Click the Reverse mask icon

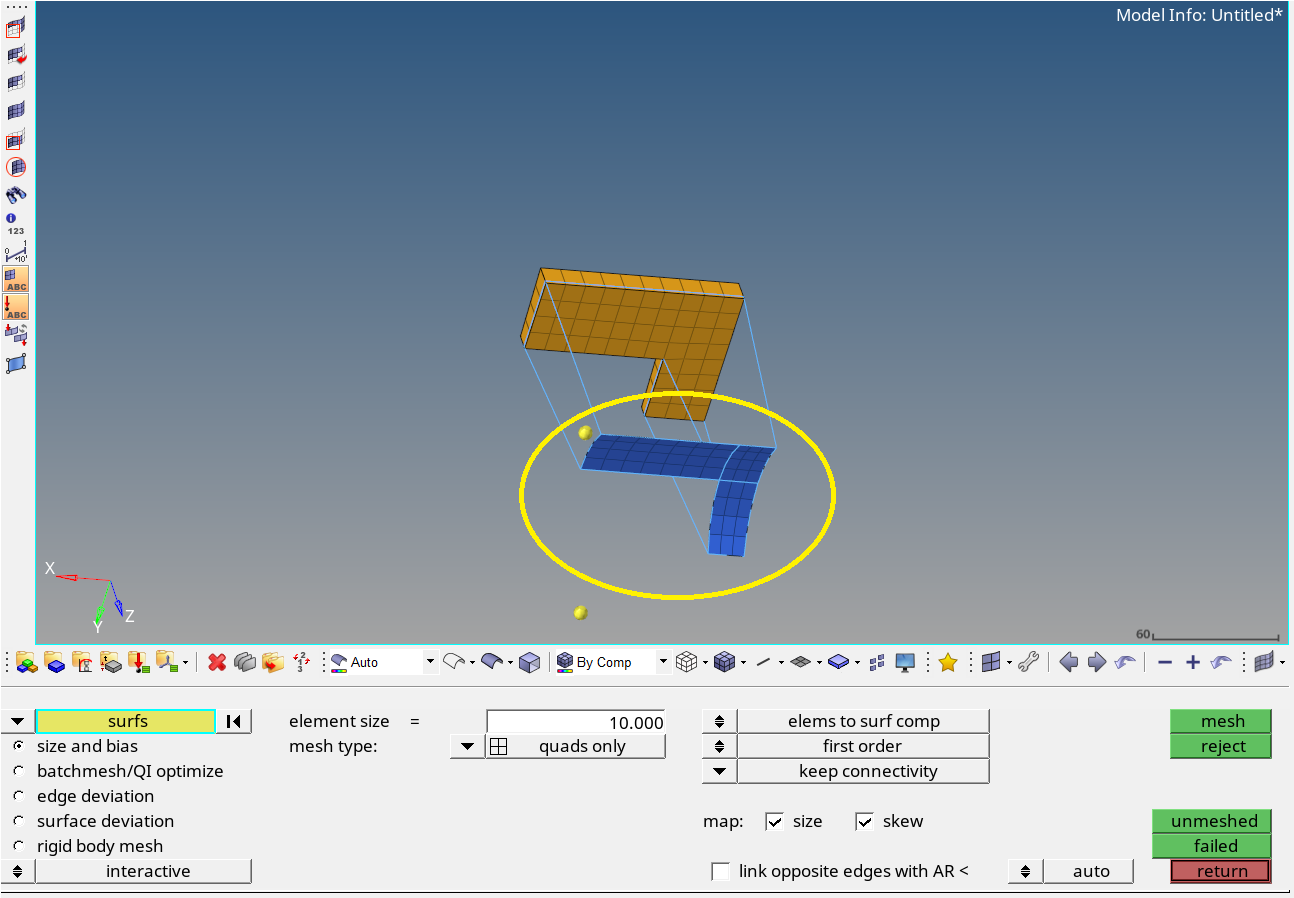[16, 56]
